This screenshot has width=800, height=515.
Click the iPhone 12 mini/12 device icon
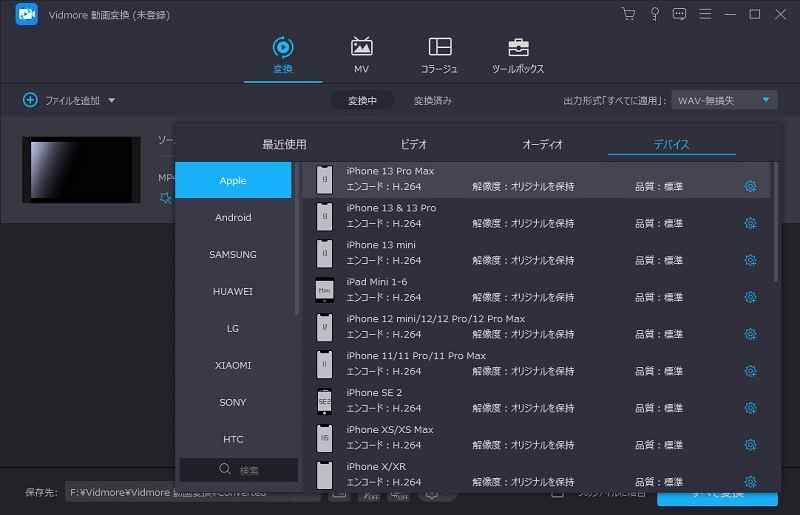[324, 327]
